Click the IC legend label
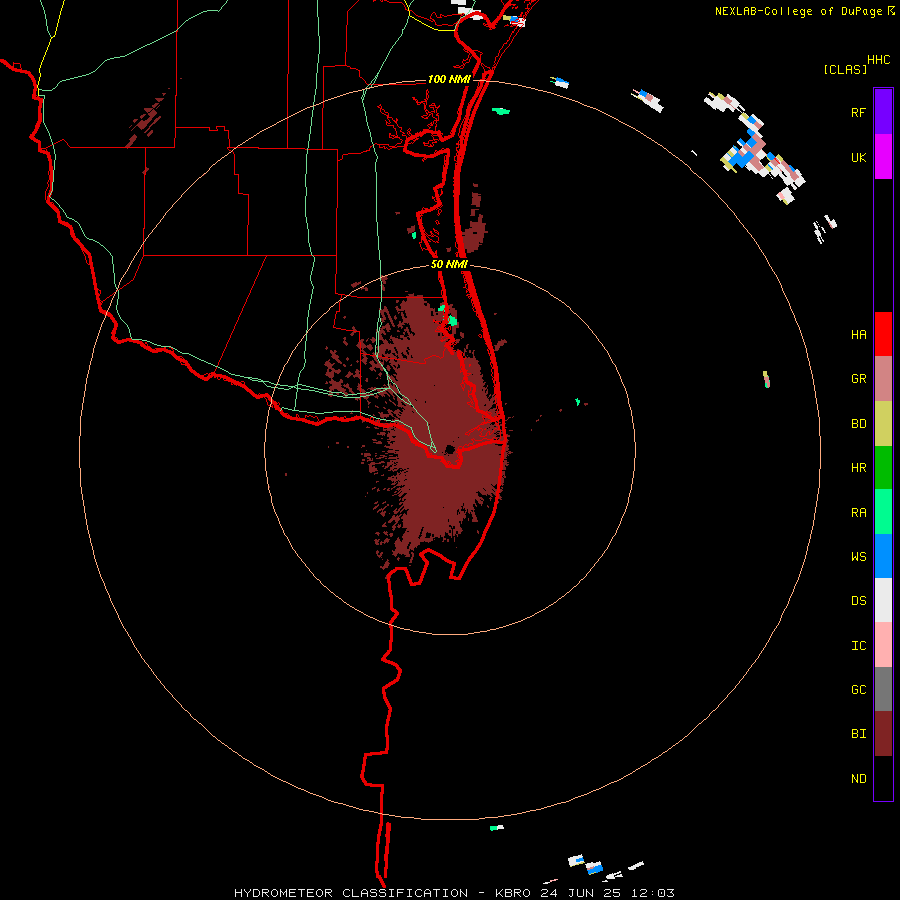Image resolution: width=900 pixels, height=900 pixels. click(858, 646)
